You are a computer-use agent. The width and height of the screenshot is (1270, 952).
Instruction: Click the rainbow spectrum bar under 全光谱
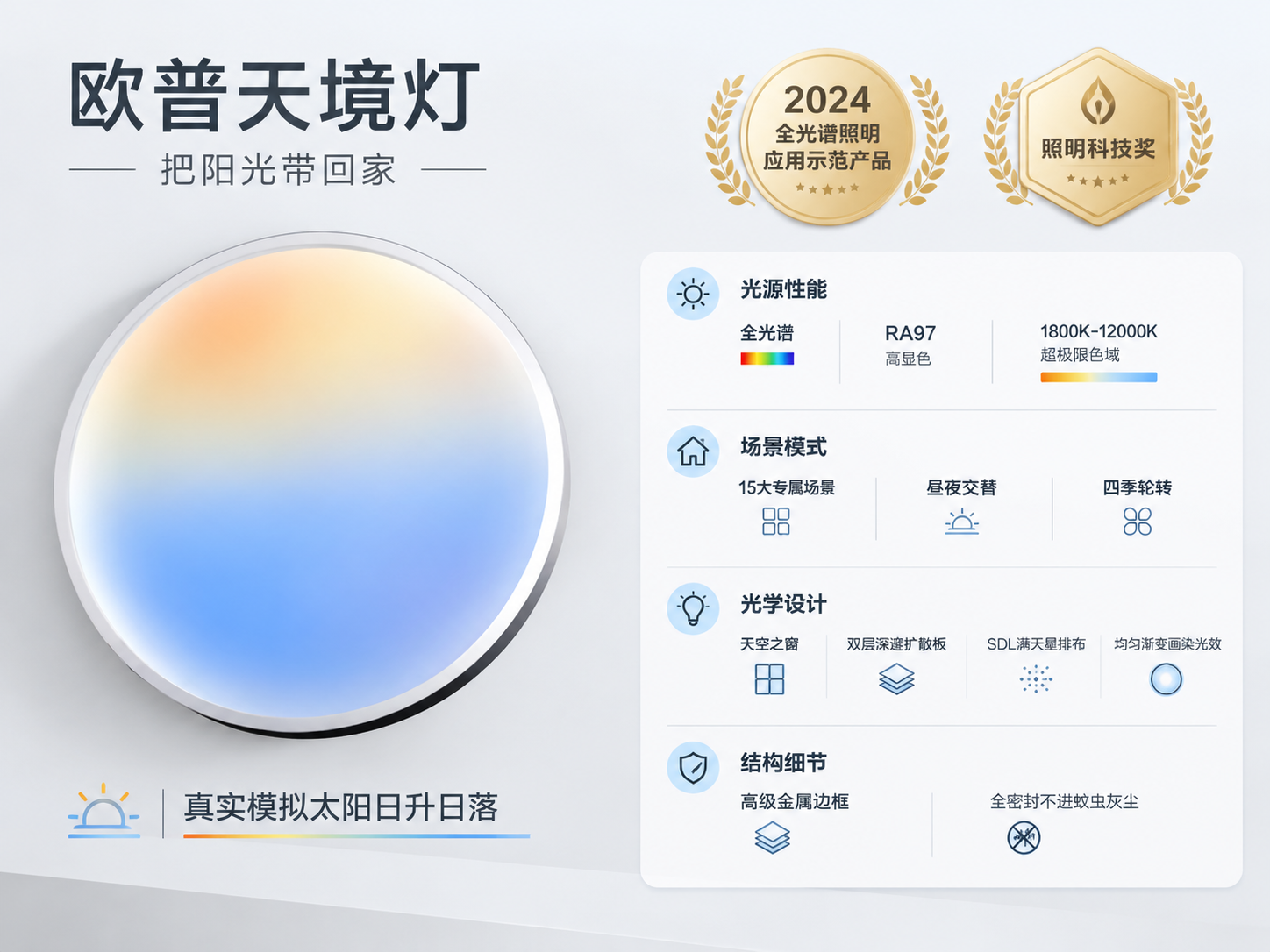pos(767,359)
